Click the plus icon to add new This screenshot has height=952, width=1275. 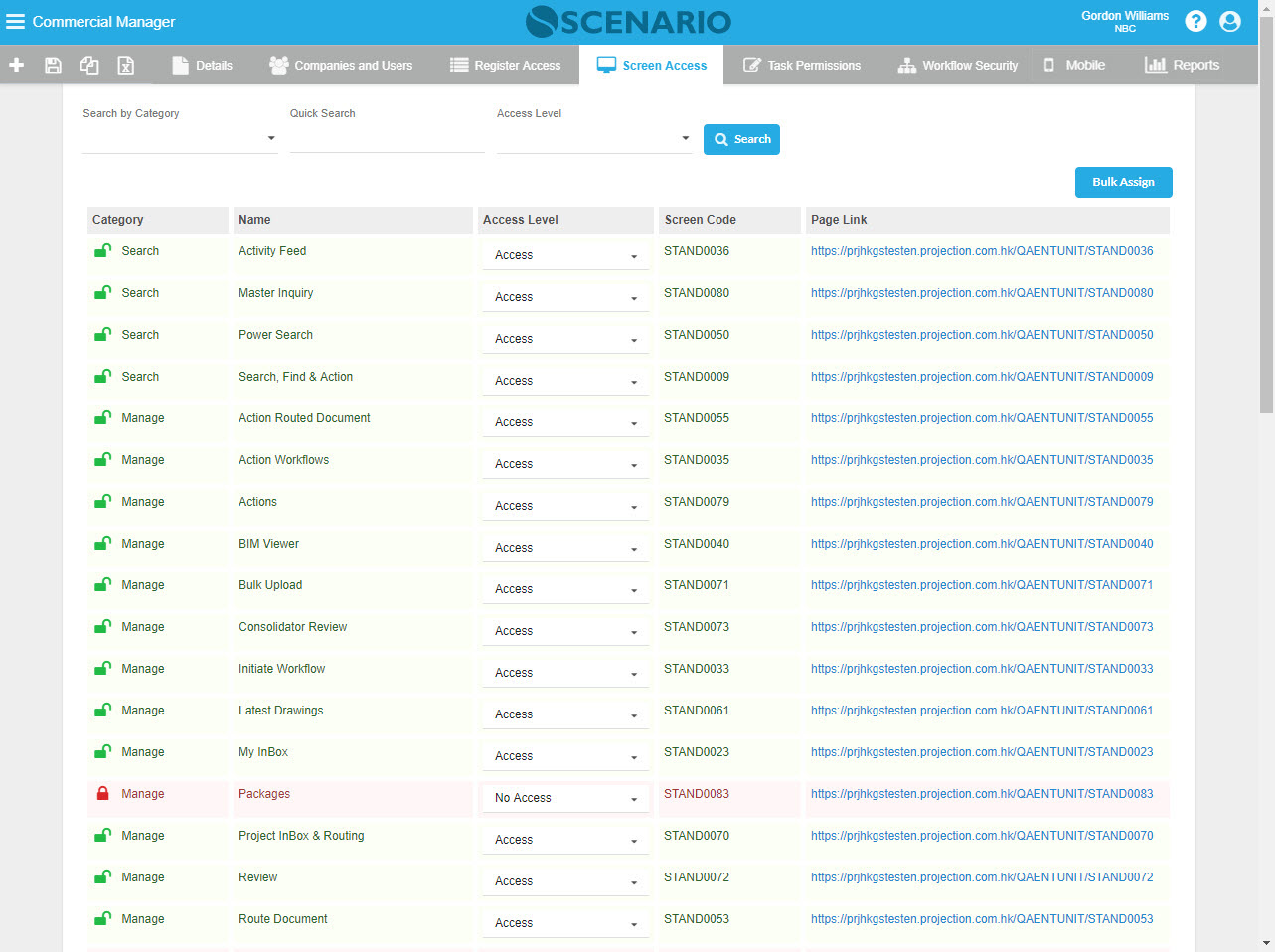pyautogui.click(x=17, y=65)
